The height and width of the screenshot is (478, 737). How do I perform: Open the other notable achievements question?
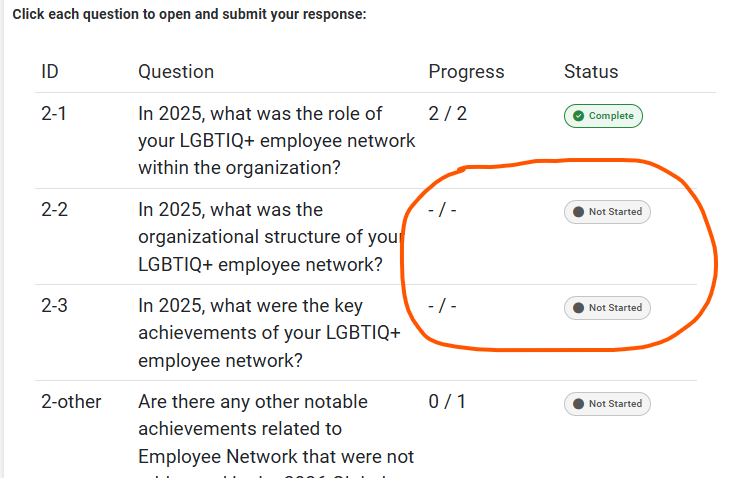(x=276, y=429)
